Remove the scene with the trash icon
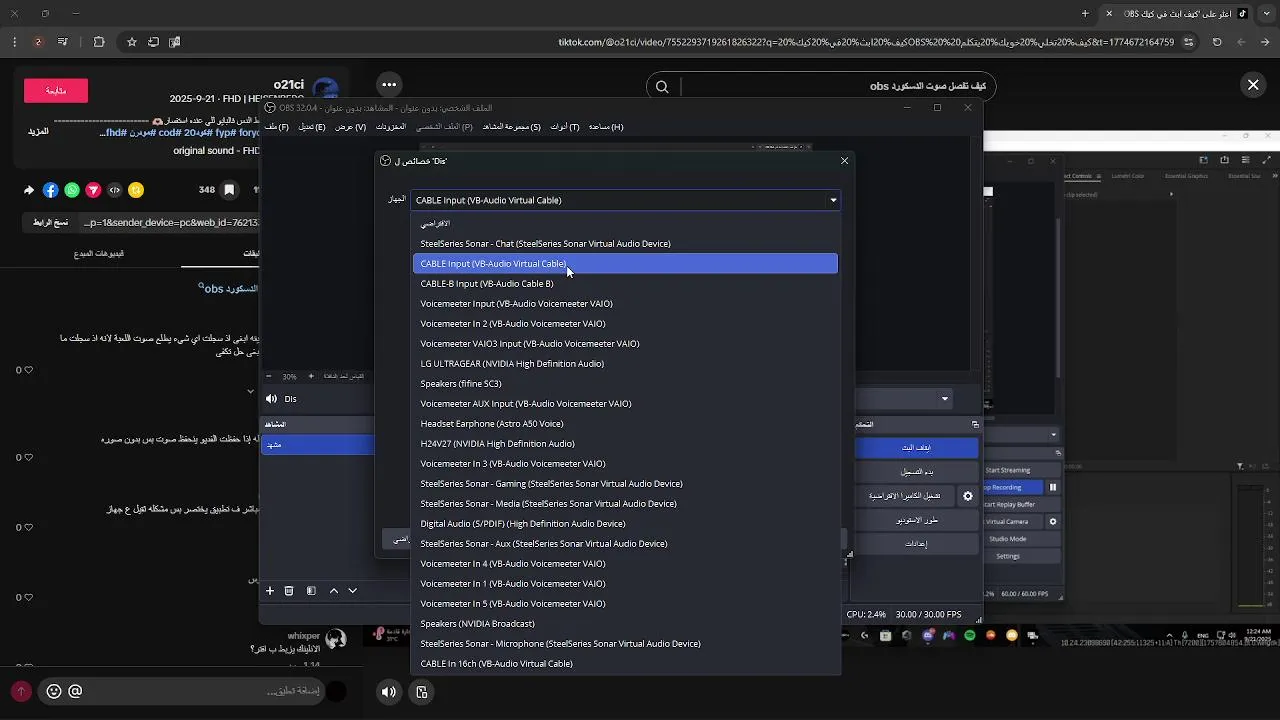 289,591
